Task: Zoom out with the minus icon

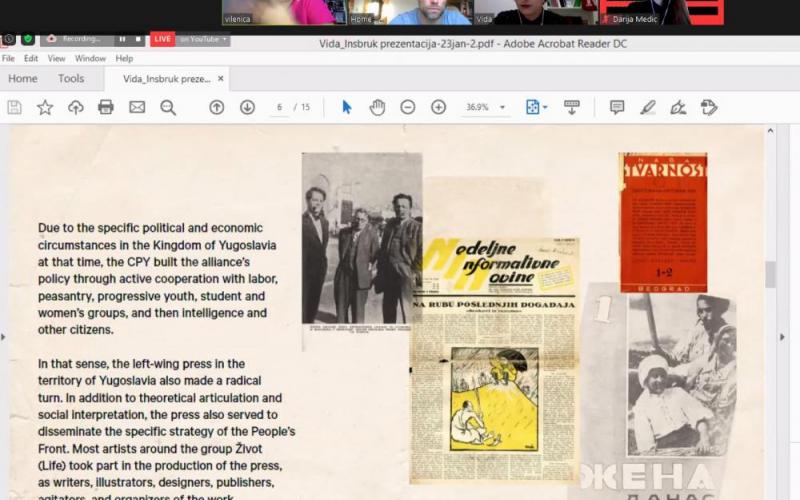Action: (408, 107)
